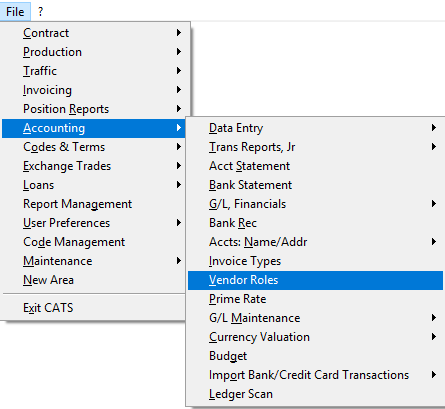This screenshot has width=445, height=409.
Task: Select New Area
Action: (x=94, y=280)
